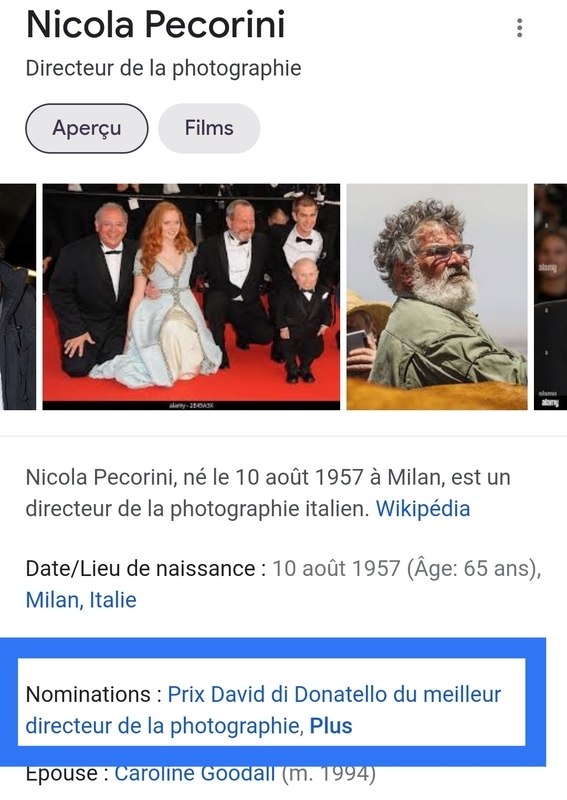
Task: Click the Nicola Pecorini title heading
Action: (x=155, y=24)
